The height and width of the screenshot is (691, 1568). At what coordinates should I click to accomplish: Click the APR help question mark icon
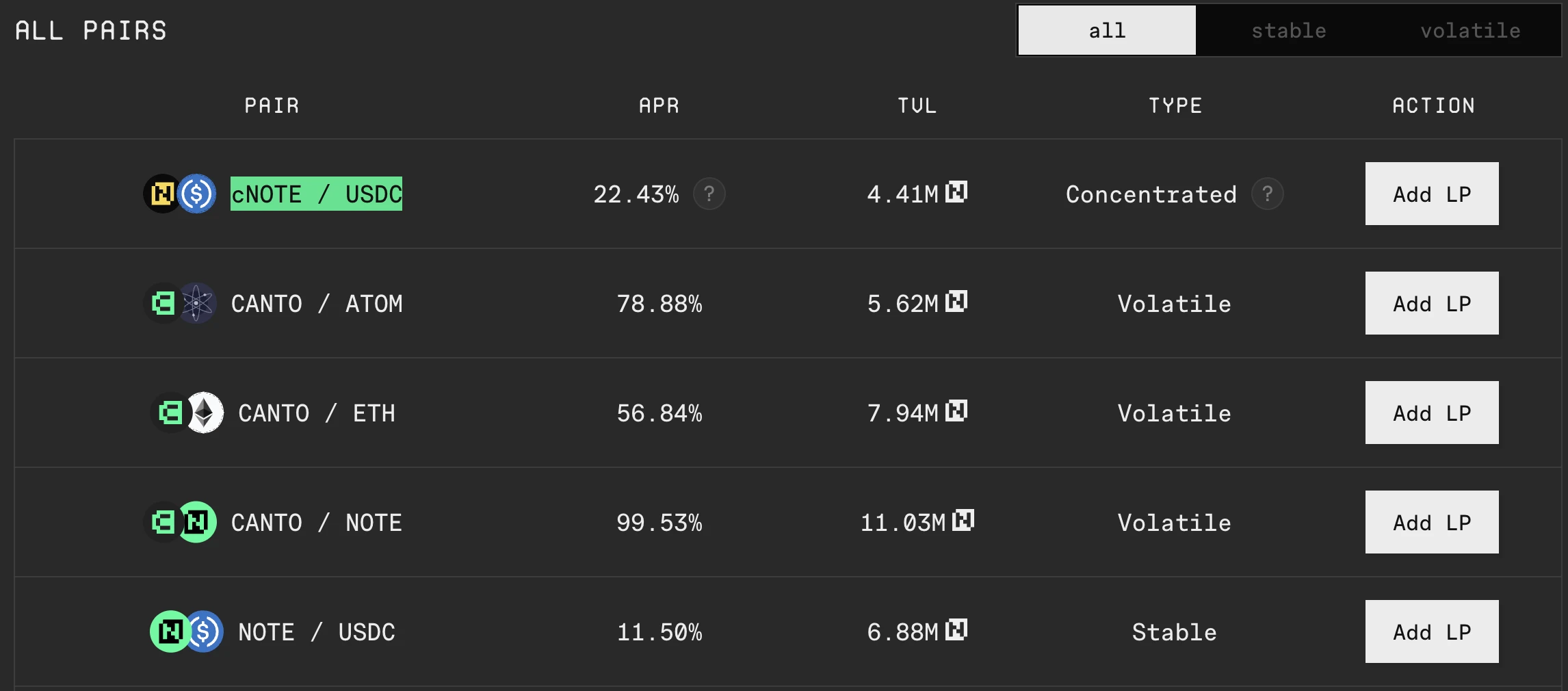(709, 194)
